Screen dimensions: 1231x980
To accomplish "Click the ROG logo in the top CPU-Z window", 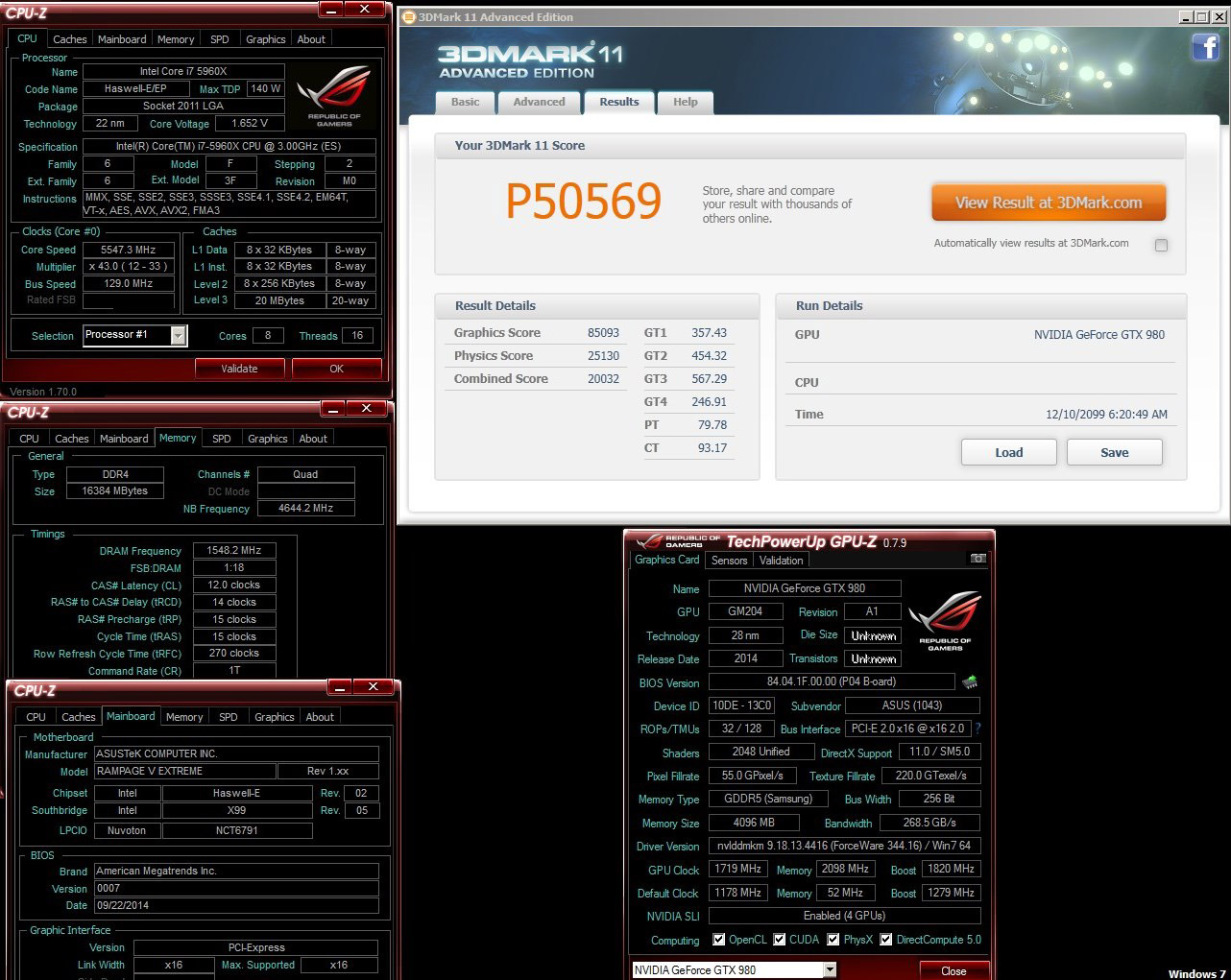I will pos(334,96).
